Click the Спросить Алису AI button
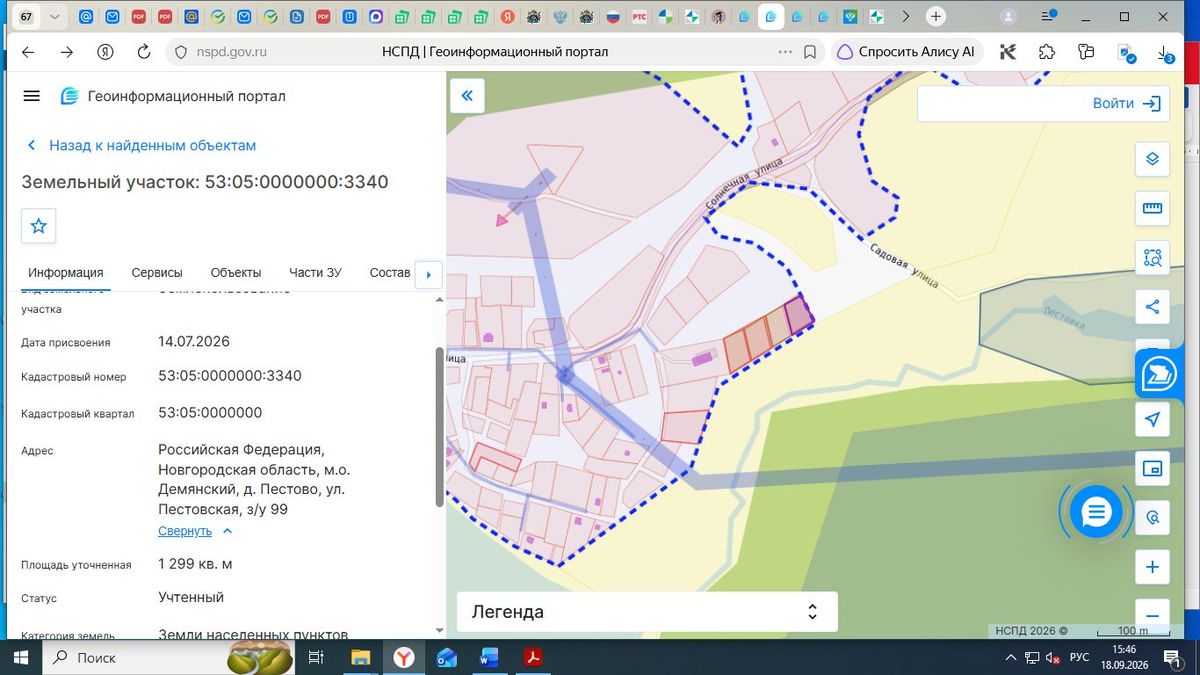 click(x=906, y=52)
